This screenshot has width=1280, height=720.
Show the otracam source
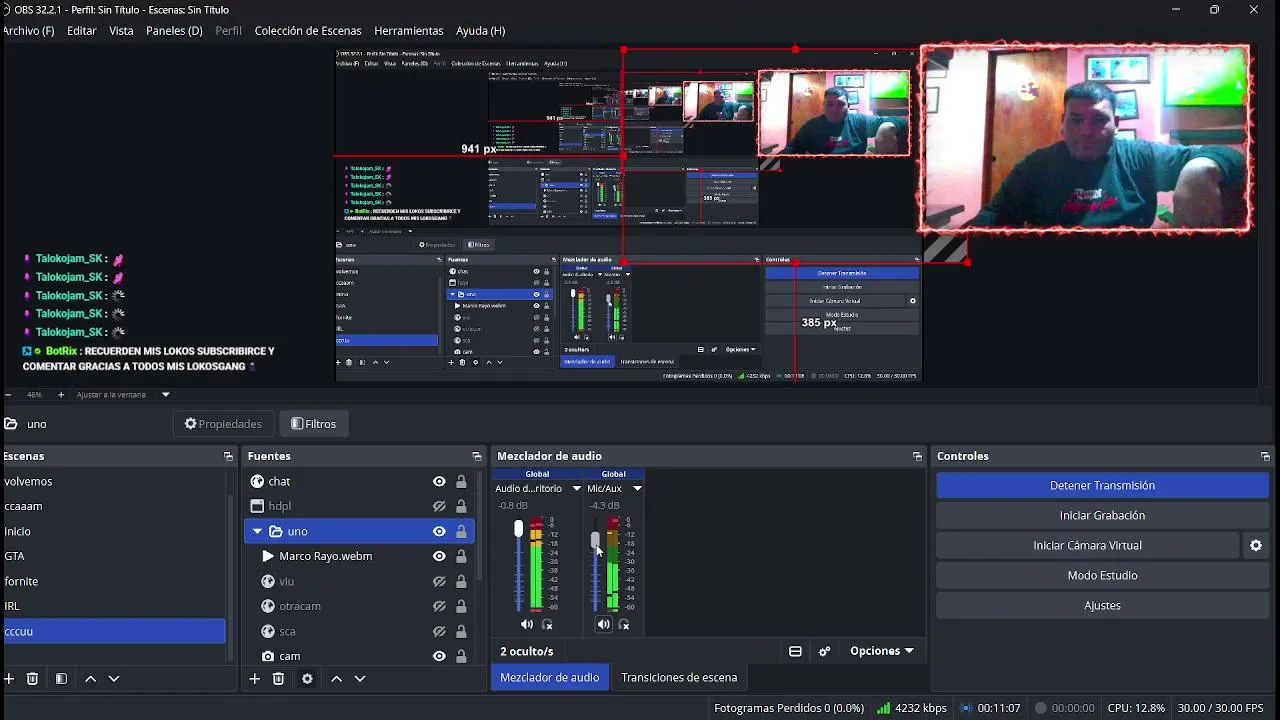(x=439, y=606)
